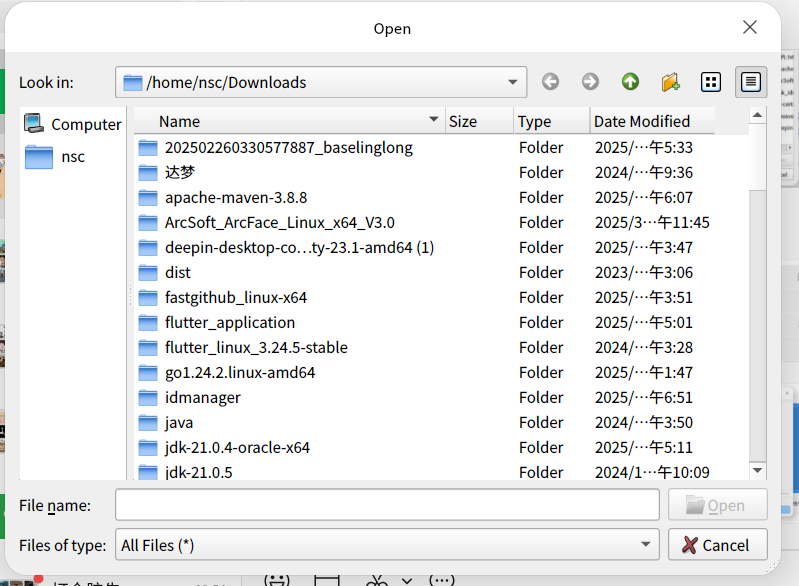Viewport: 799px width, 586px height.
Task: Switch to detail view mode
Action: pyautogui.click(x=751, y=82)
